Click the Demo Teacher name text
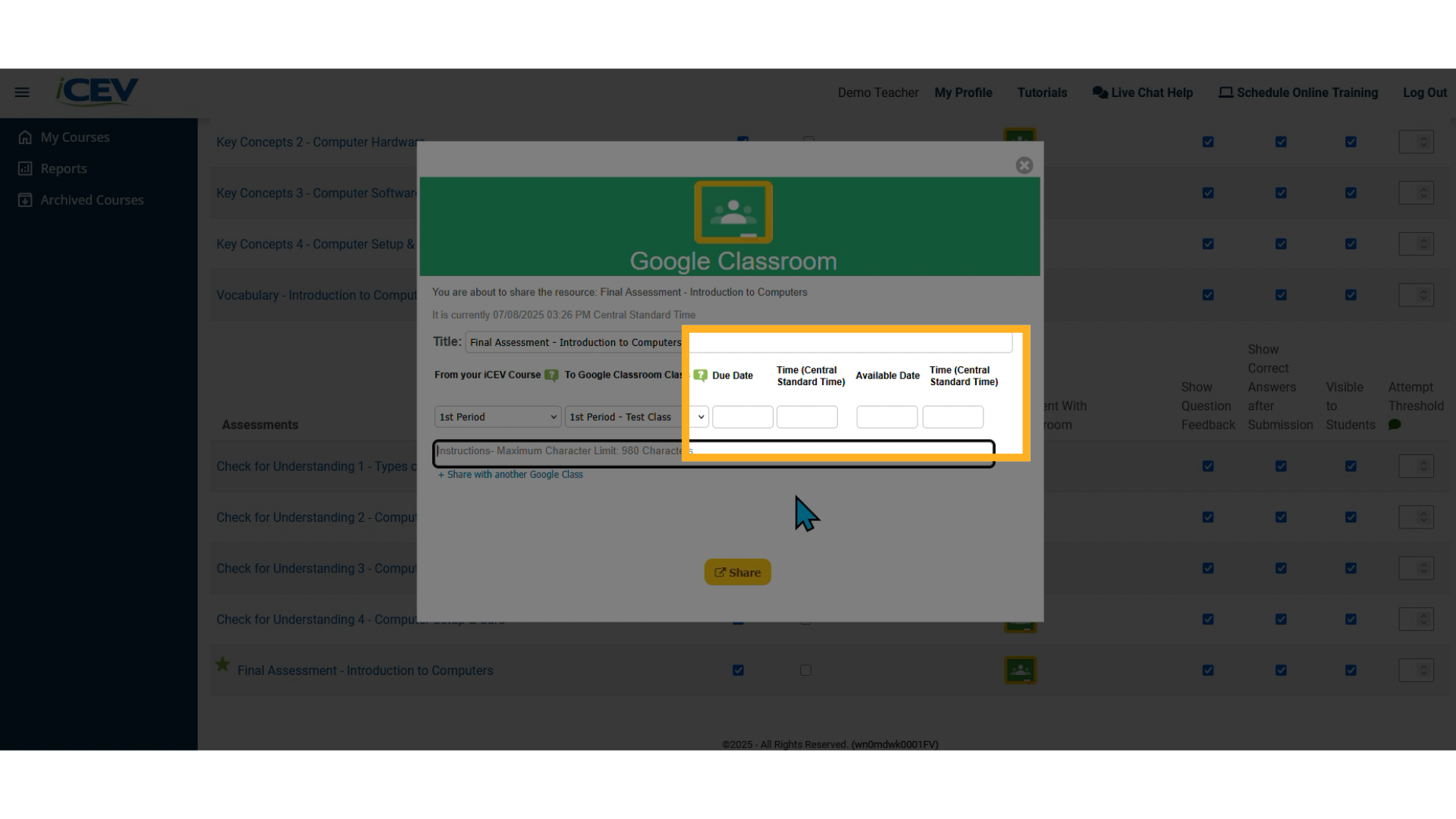1456x819 pixels. pos(878,93)
